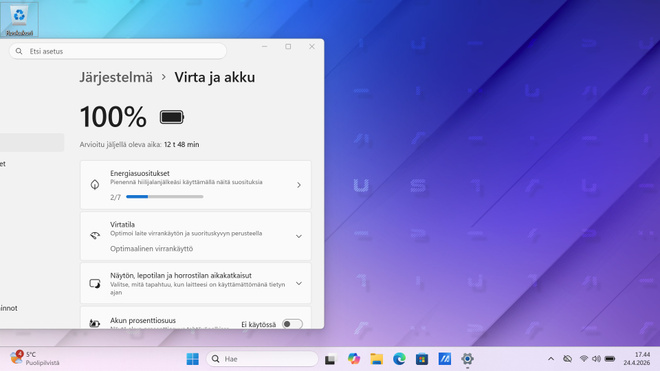Click the Virtatila power mode icon
The height and width of the screenshot is (371, 660).
coord(95,236)
